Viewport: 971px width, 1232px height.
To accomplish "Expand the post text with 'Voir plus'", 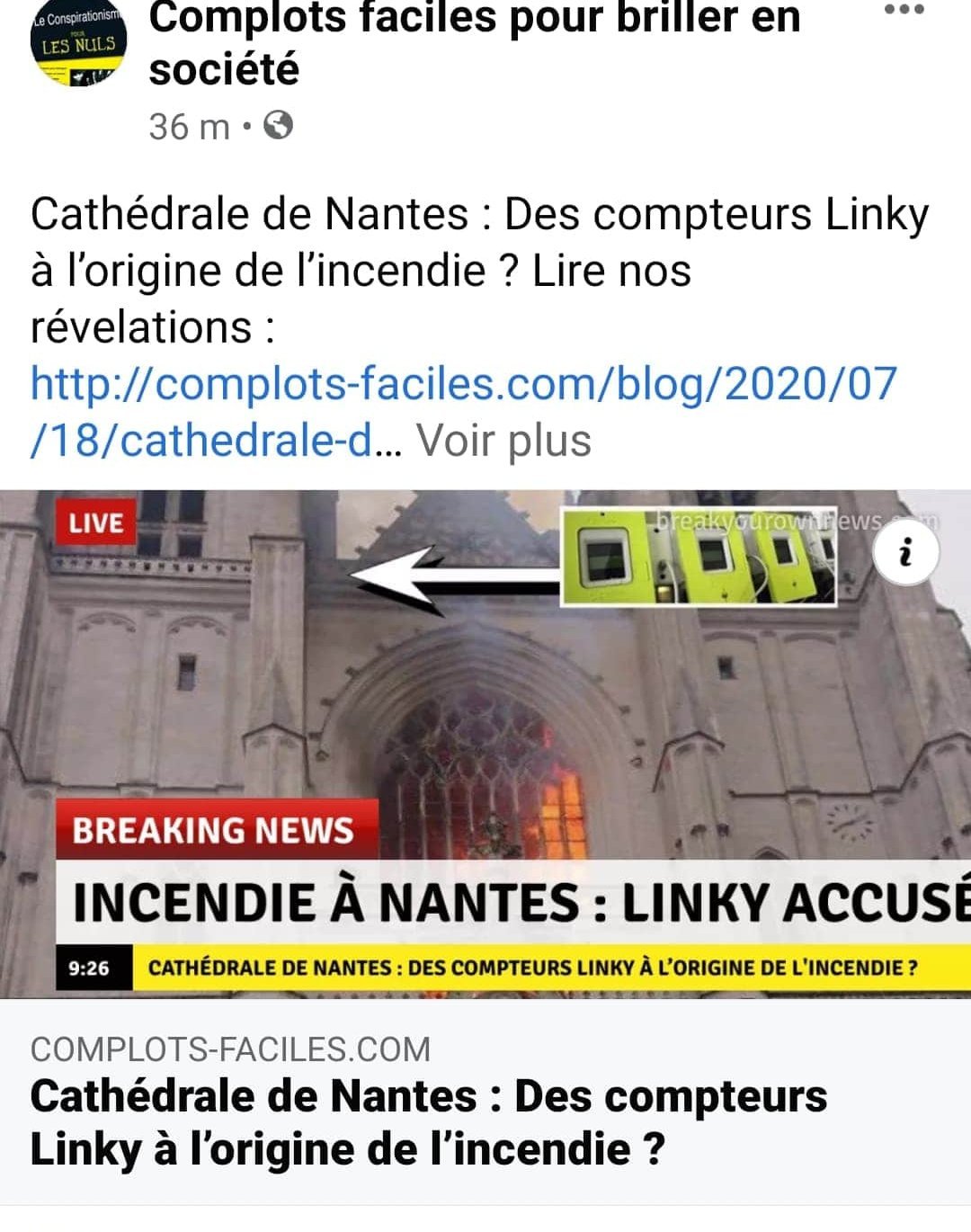I will [503, 441].
